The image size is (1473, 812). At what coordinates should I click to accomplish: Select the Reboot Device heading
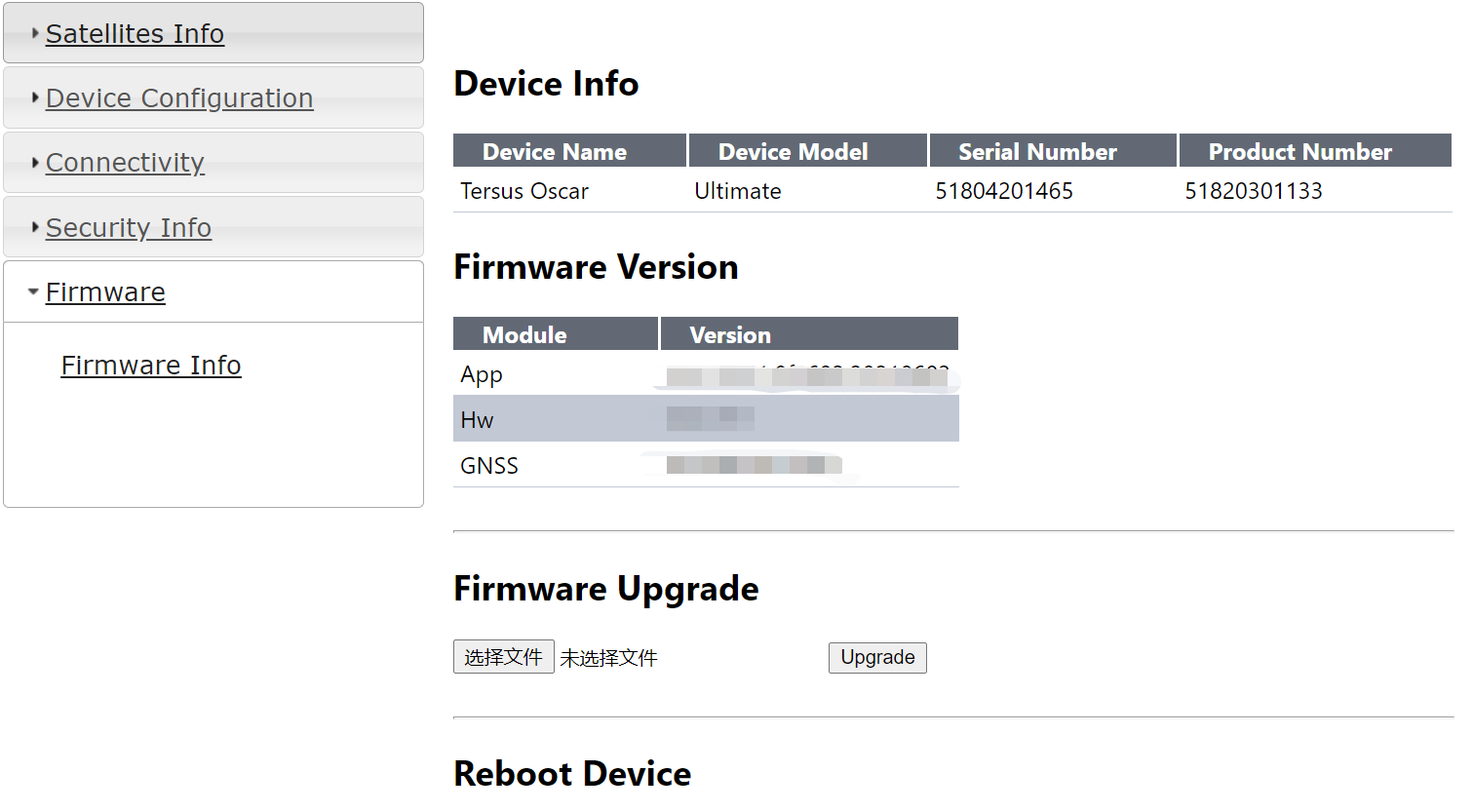coord(572,774)
